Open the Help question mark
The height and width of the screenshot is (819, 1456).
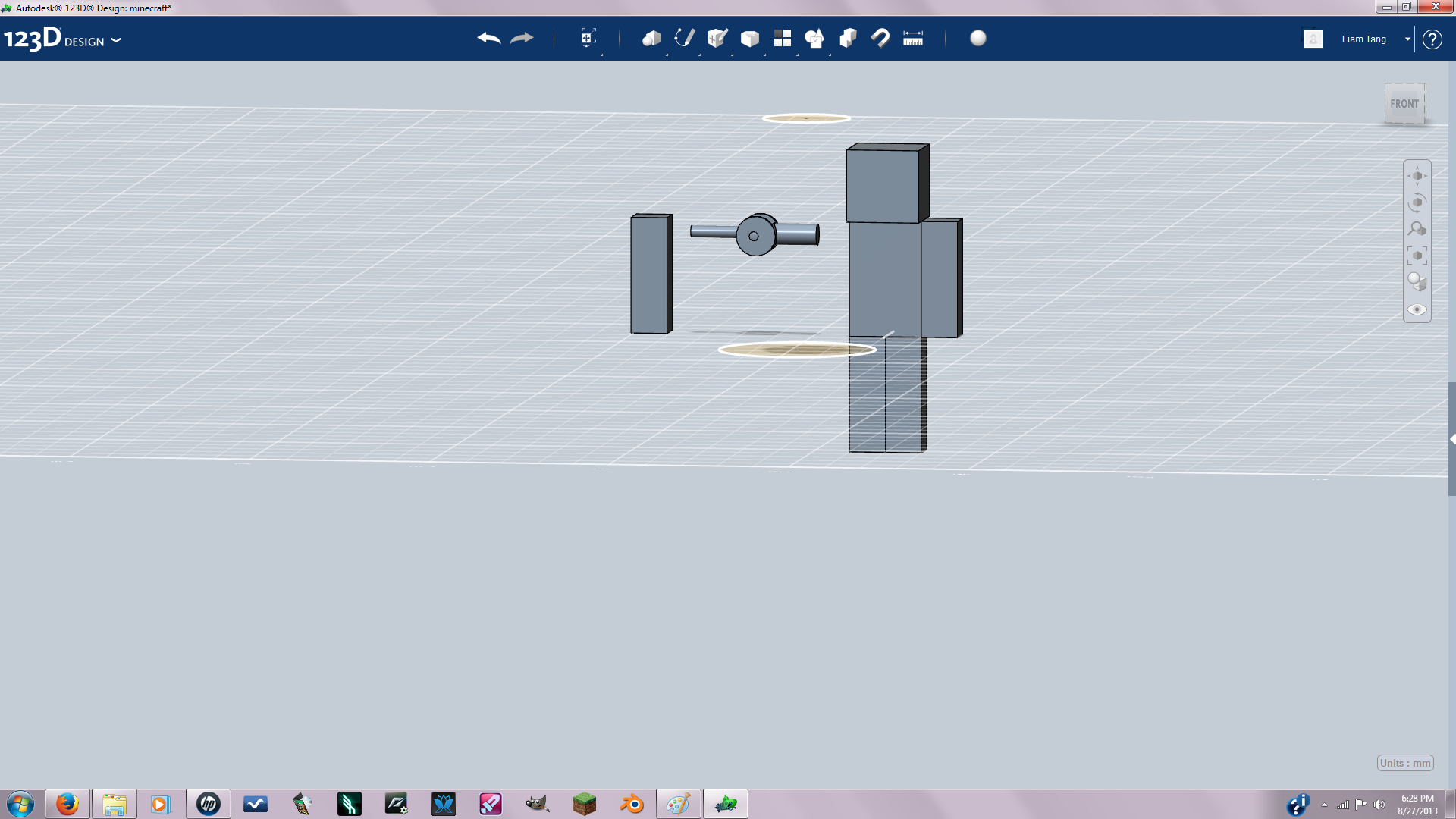click(1432, 39)
